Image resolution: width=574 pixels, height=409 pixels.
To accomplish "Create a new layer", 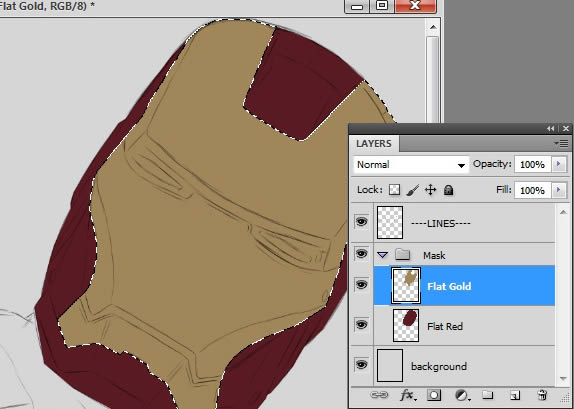I will tap(514, 395).
